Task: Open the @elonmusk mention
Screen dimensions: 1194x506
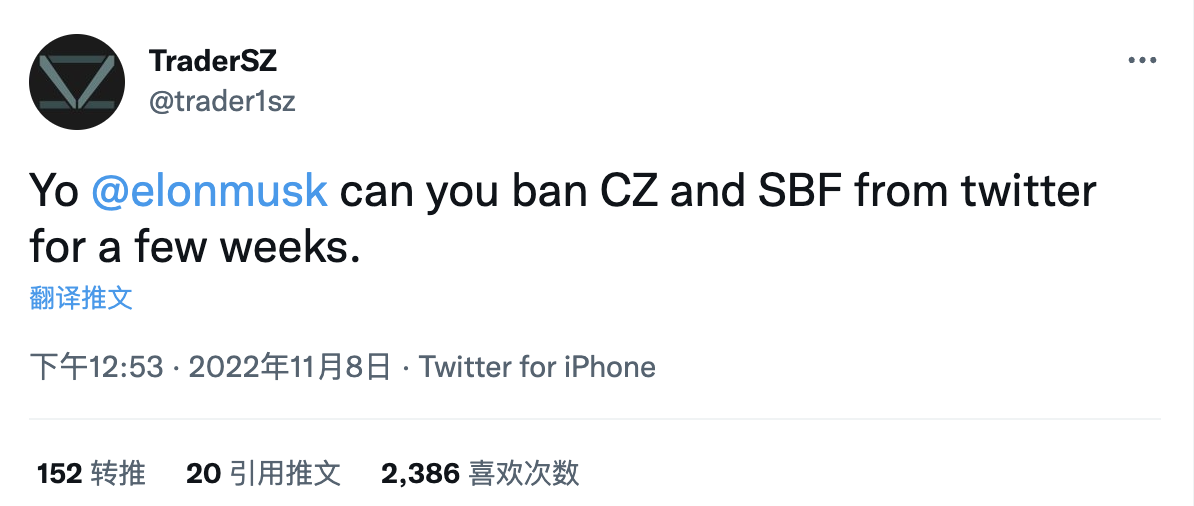Action: tap(209, 191)
